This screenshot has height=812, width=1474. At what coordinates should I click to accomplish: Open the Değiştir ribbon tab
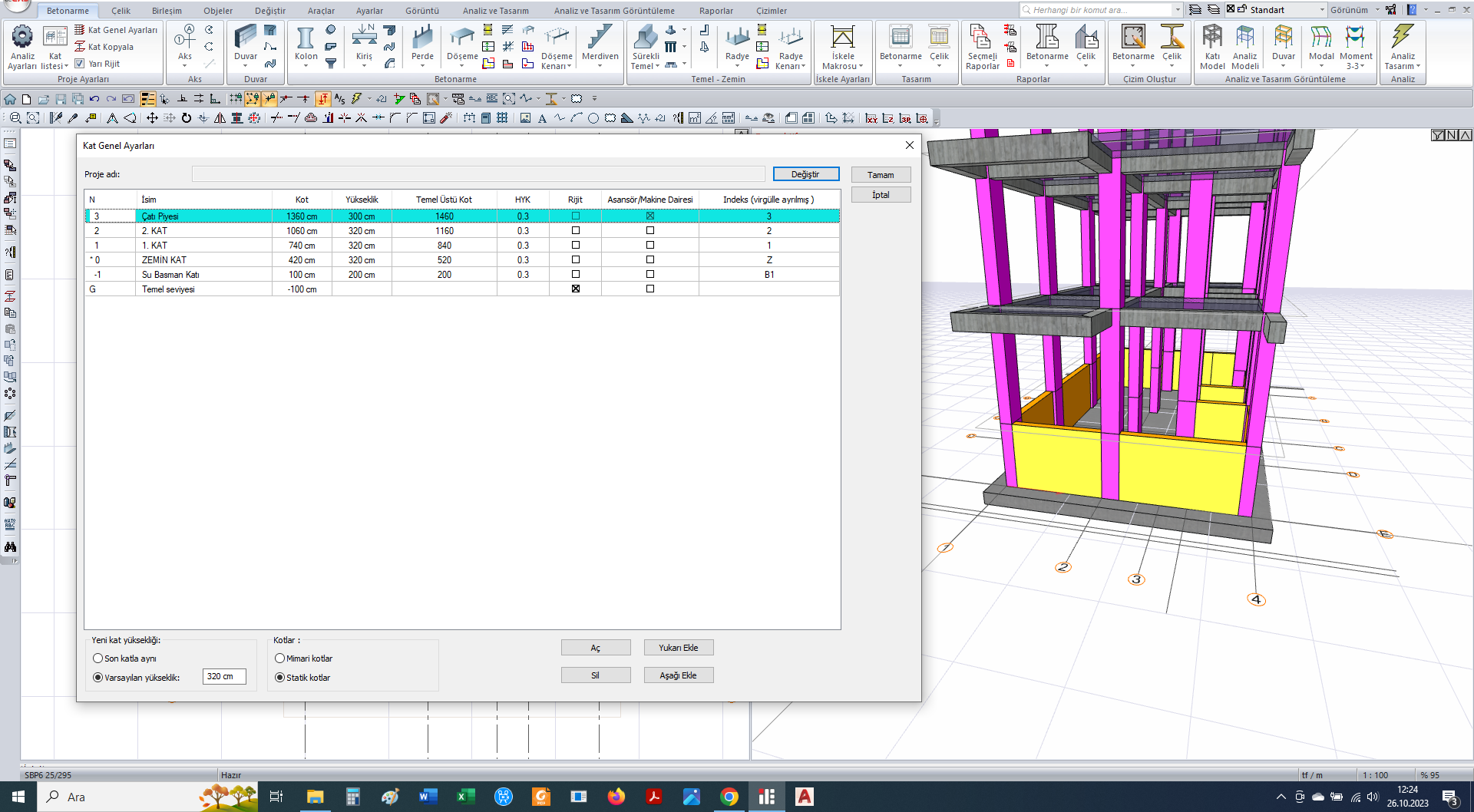point(270,11)
